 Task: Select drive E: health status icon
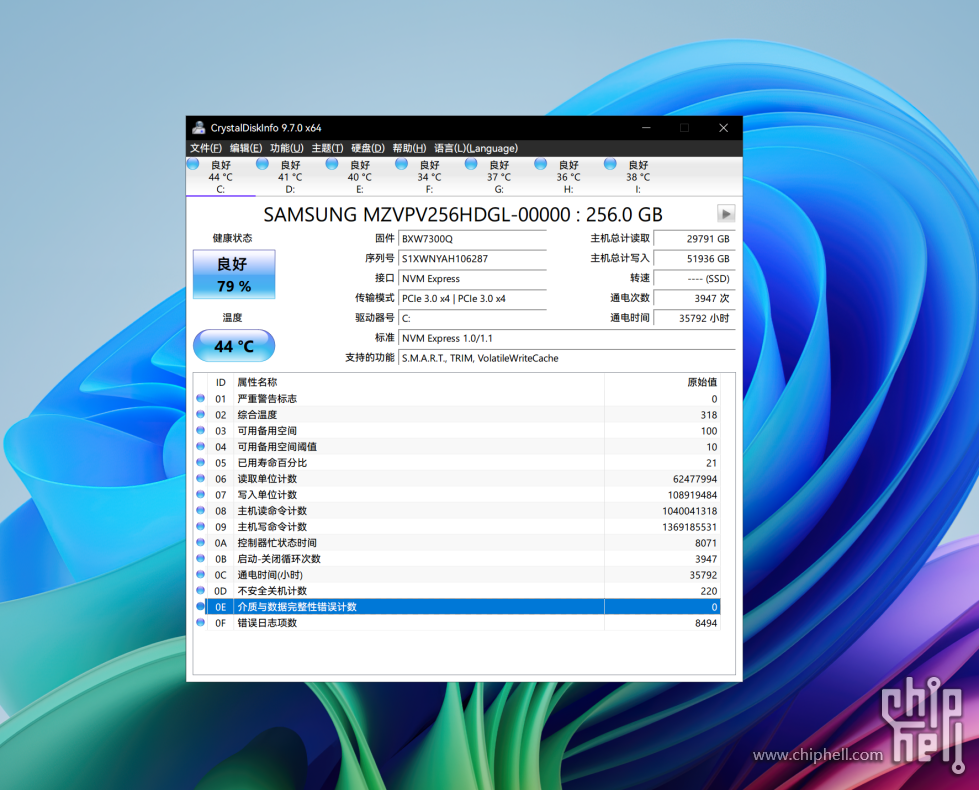point(332,164)
